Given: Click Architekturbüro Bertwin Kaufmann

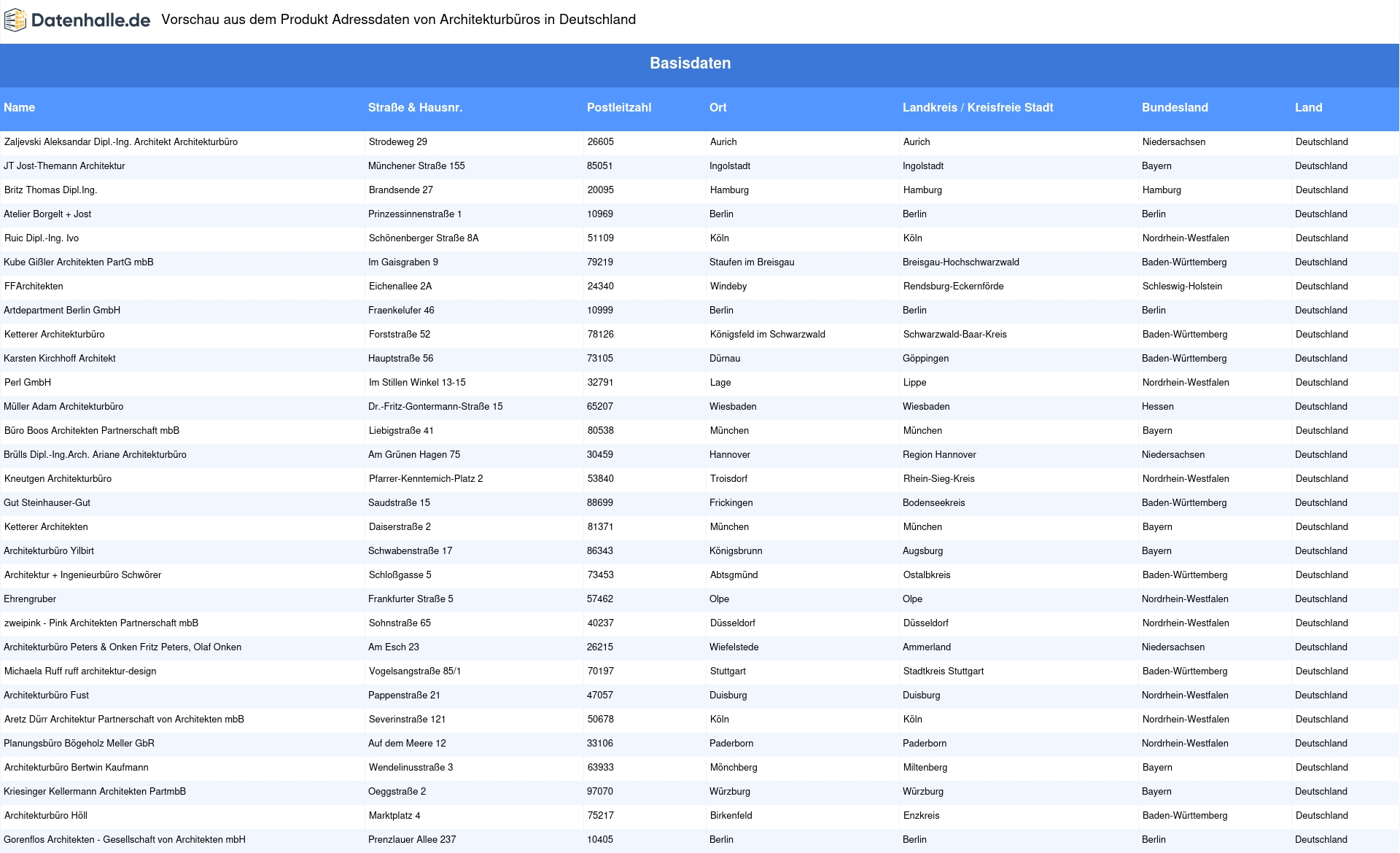Looking at the screenshot, I should point(77,768).
